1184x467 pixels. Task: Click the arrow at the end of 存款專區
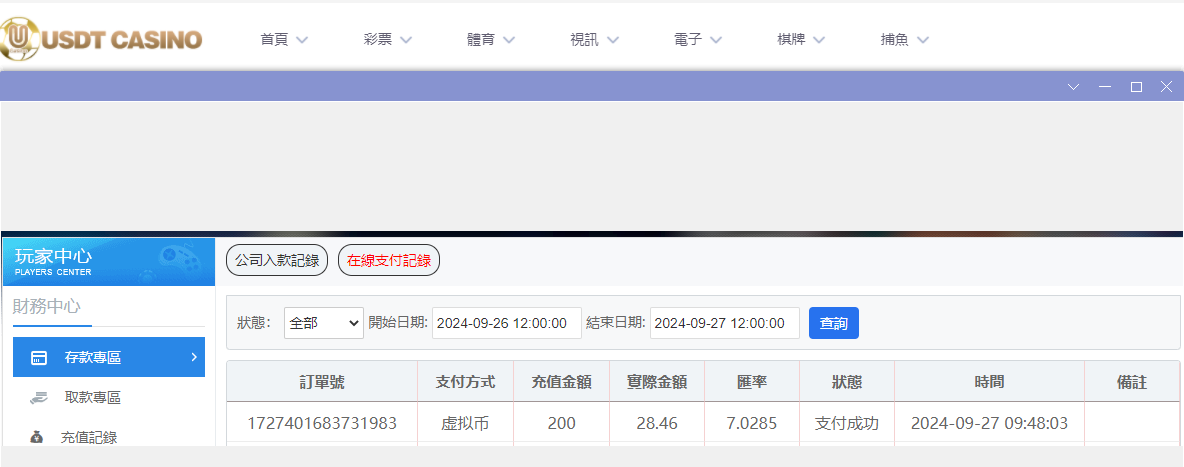[x=194, y=357]
